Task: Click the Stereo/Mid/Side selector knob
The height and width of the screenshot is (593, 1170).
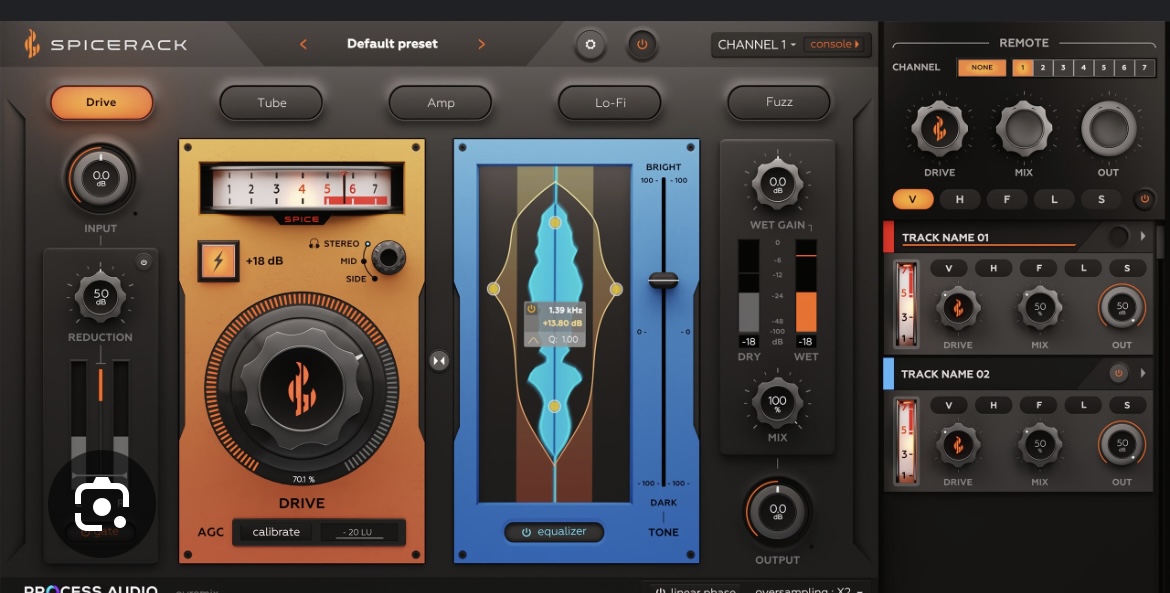Action: click(388, 258)
